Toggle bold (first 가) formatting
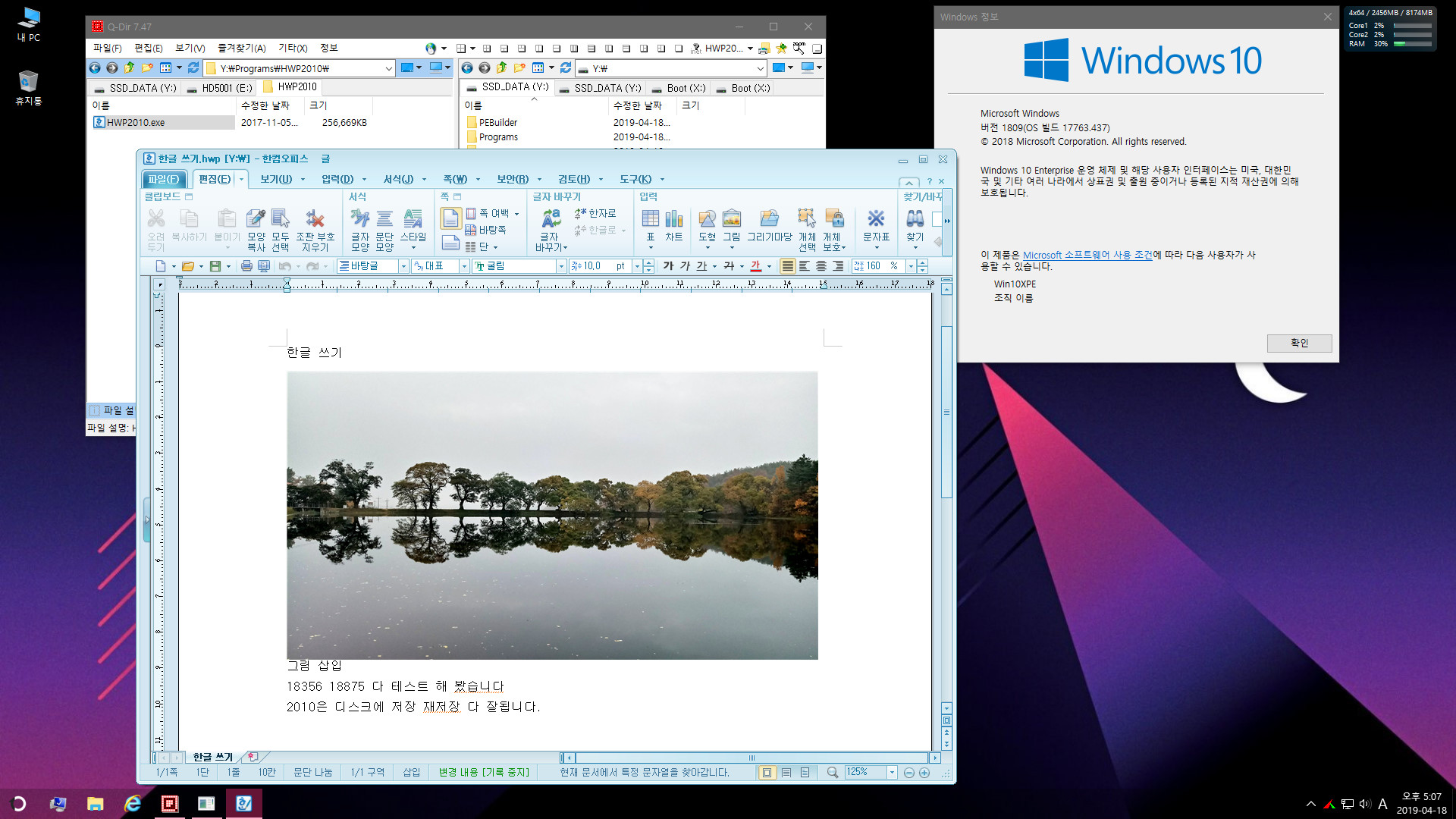This screenshot has width=1456, height=819. (x=668, y=266)
